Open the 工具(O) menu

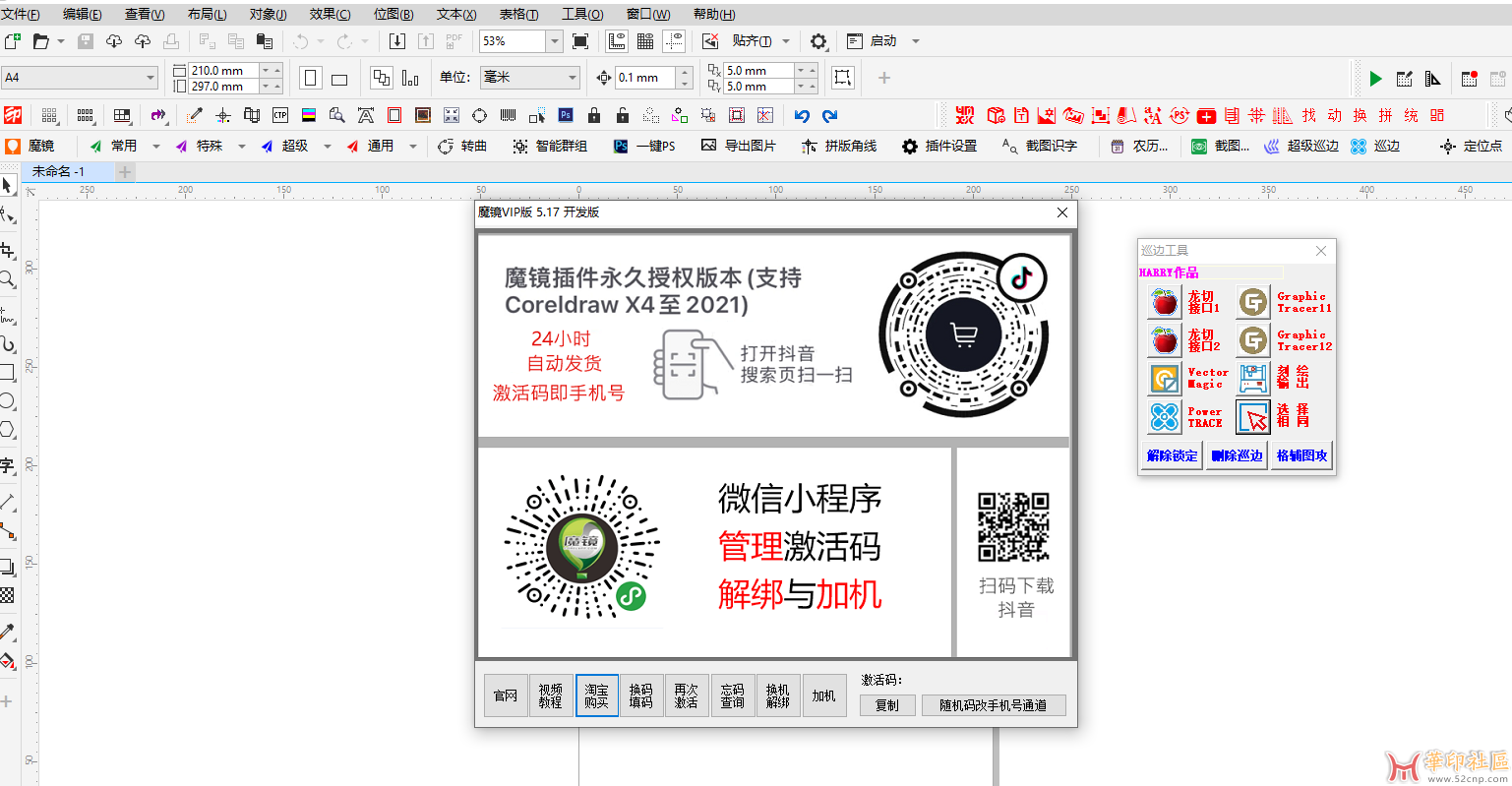582,14
